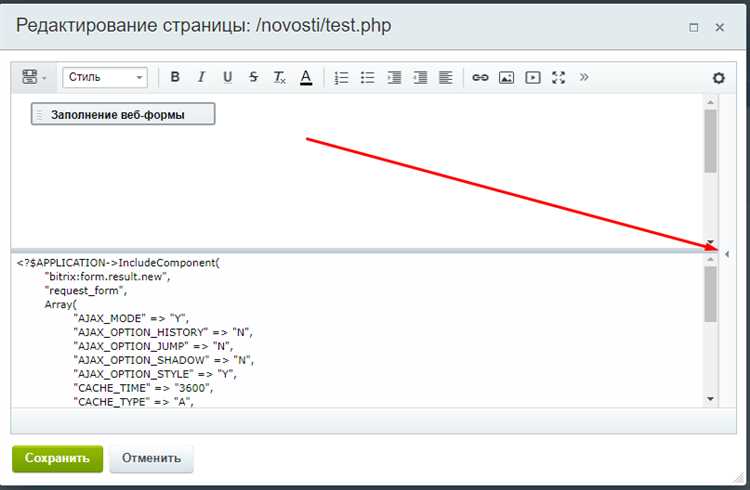The height and width of the screenshot is (490, 750).
Task: Open the editor settings gear
Action: [718, 78]
